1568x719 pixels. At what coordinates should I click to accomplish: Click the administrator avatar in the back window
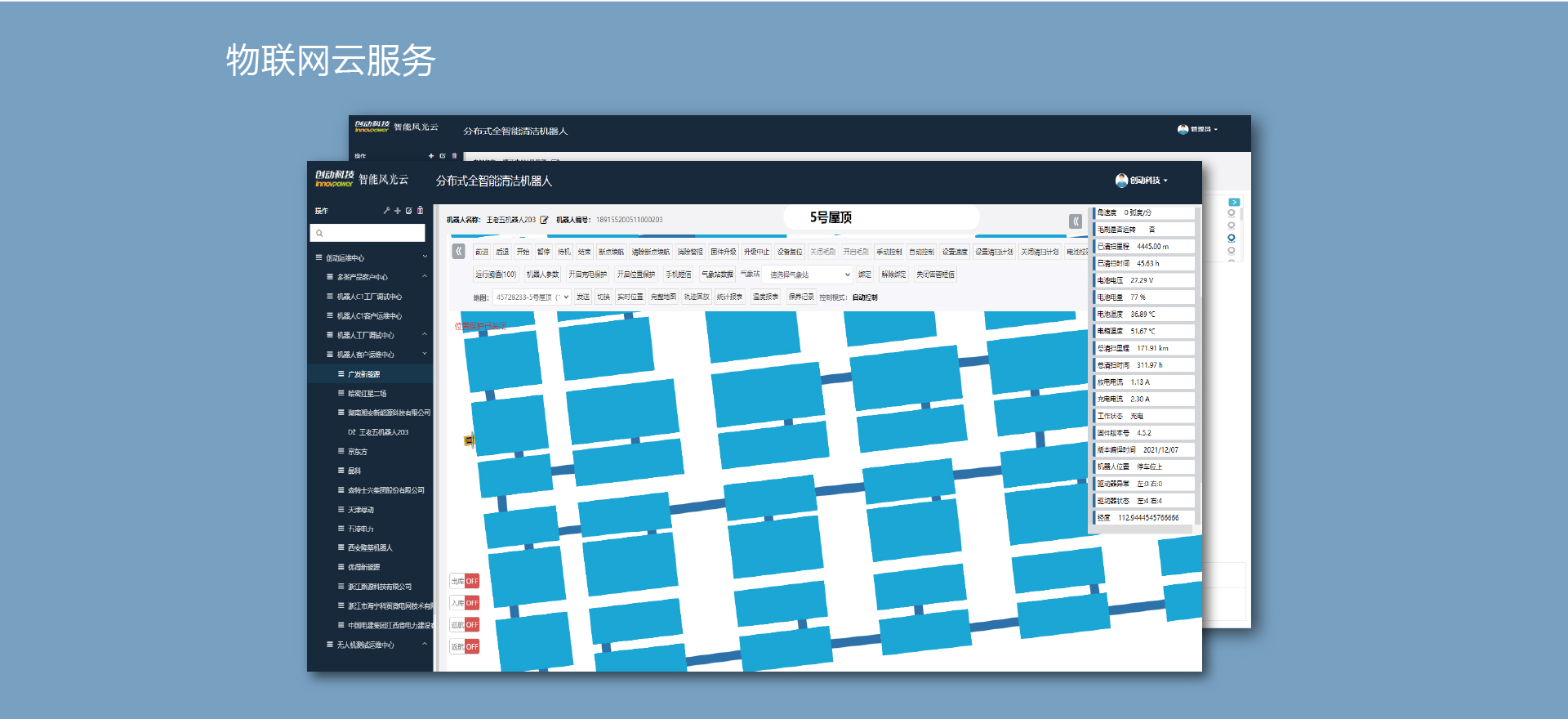point(1183,129)
